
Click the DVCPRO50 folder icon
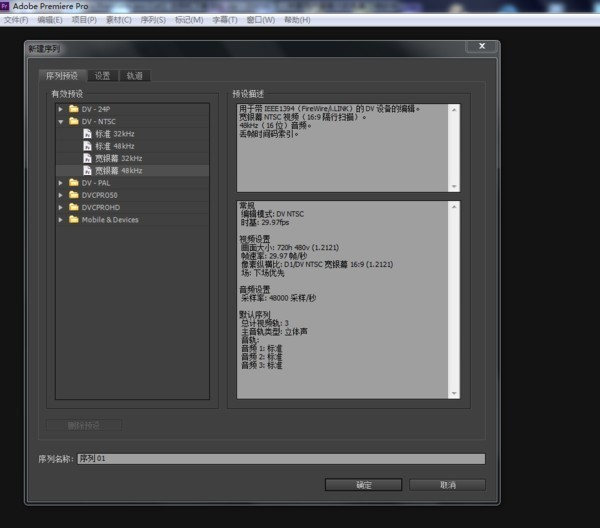[73, 195]
